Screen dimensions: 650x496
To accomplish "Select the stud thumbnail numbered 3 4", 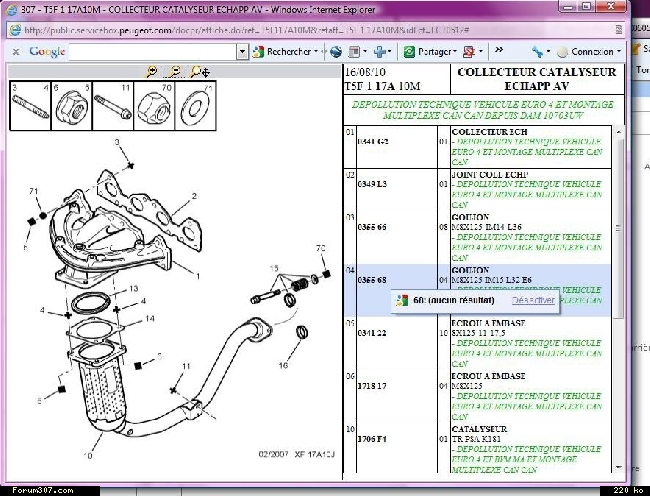I will (30, 106).
